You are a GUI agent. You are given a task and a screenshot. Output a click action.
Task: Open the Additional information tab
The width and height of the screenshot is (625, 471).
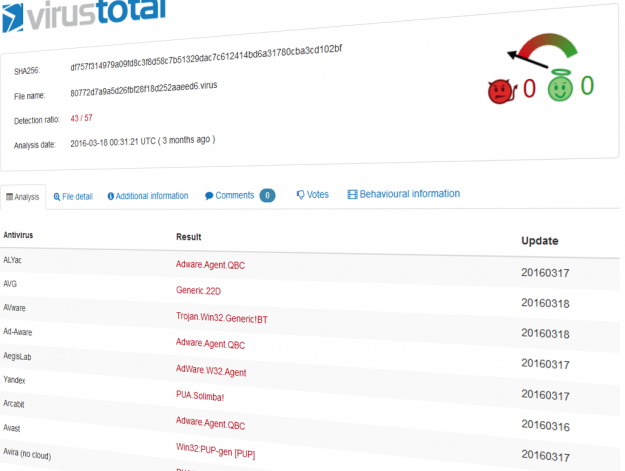point(147,196)
